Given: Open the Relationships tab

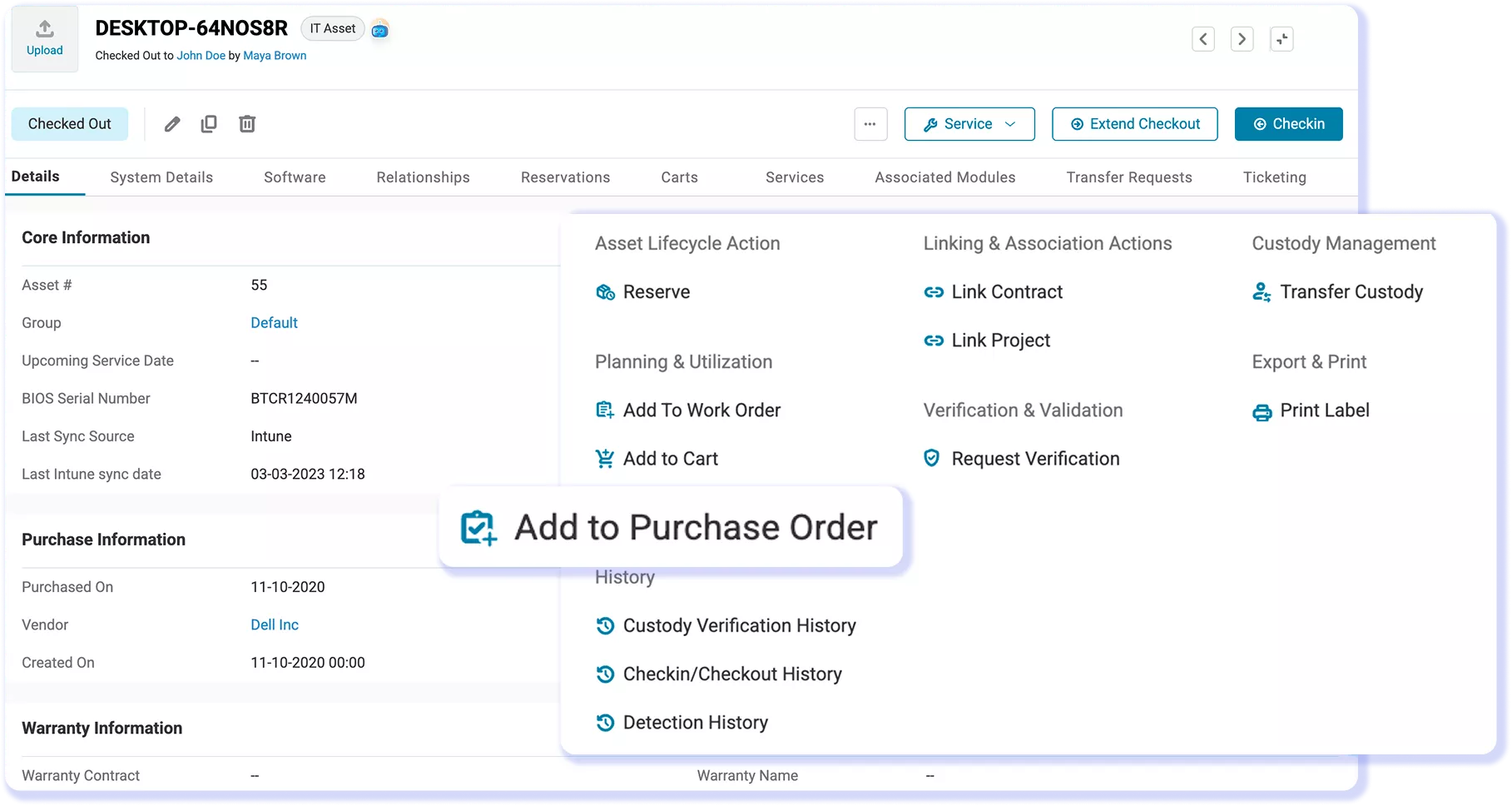Looking at the screenshot, I should pyautogui.click(x=423, y=177).
